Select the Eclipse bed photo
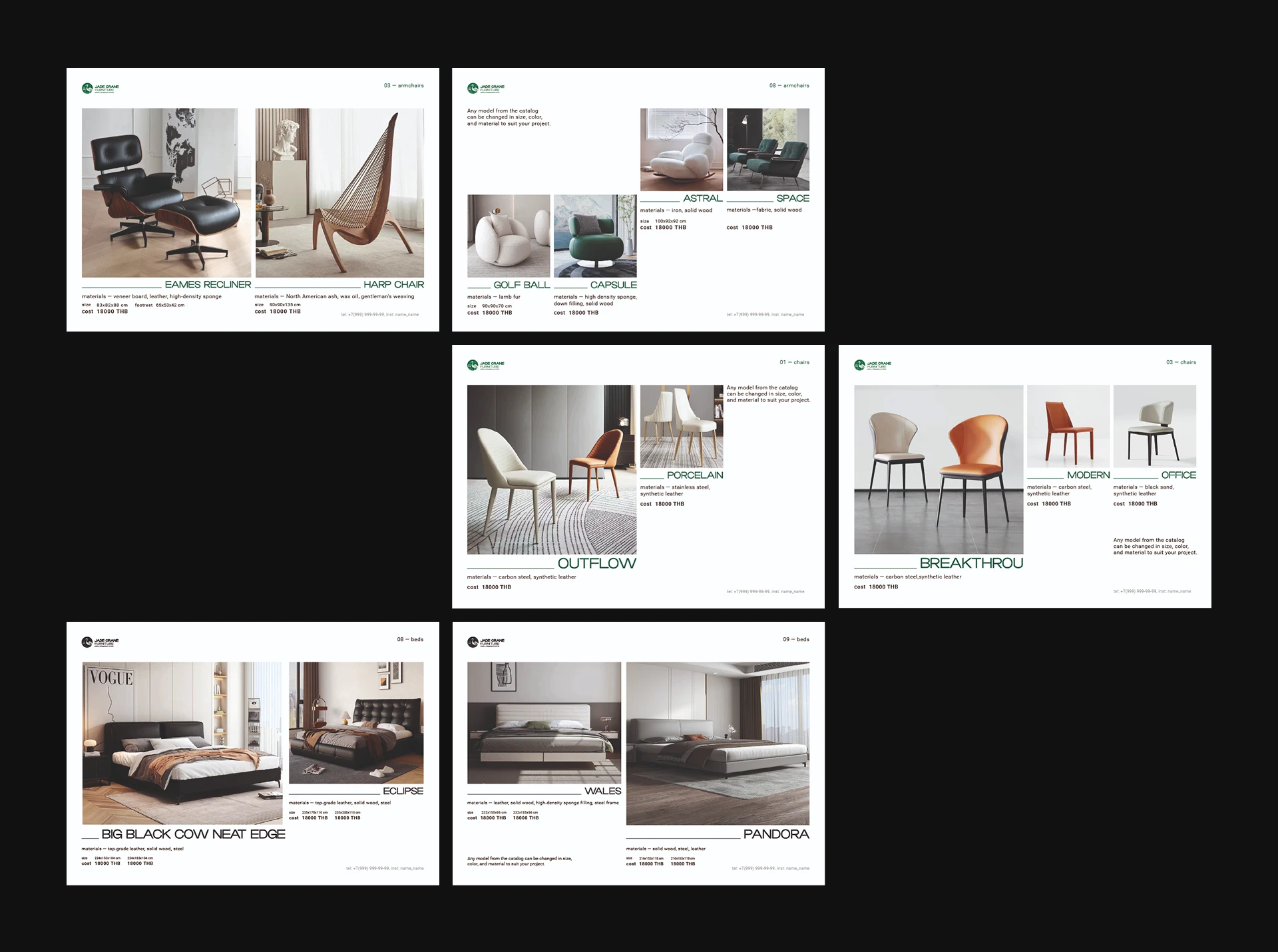The image size is (1278, 952). pyautogui.click(x=356, y=722)
